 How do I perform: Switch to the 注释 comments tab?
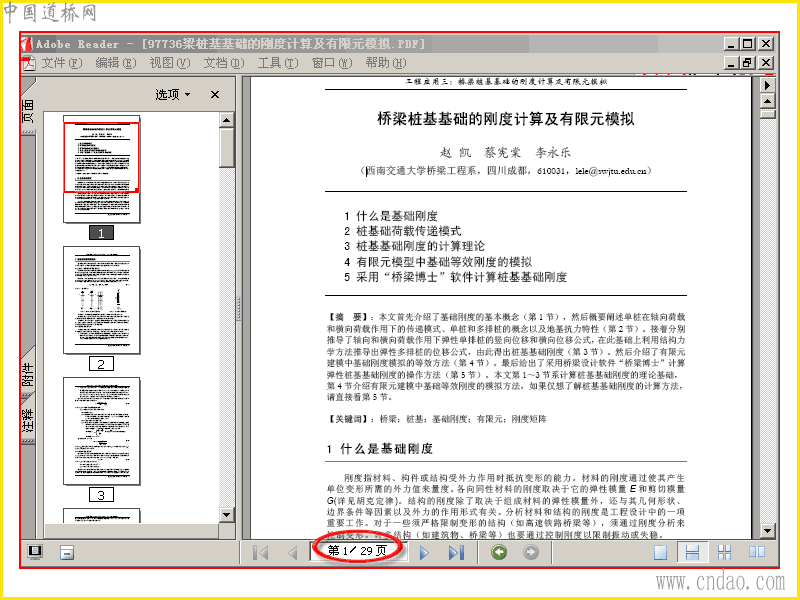tap(28, 419)
